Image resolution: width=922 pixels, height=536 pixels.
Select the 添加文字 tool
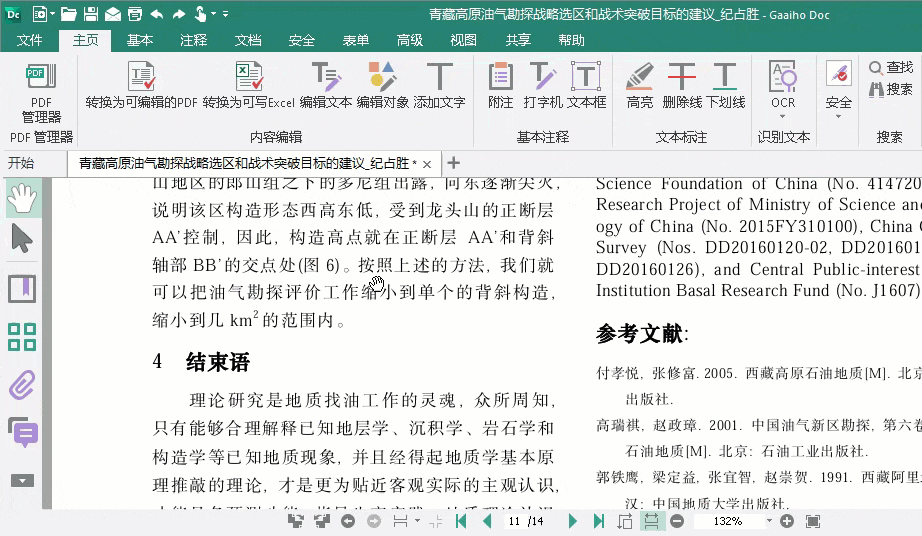pos(439,85)
